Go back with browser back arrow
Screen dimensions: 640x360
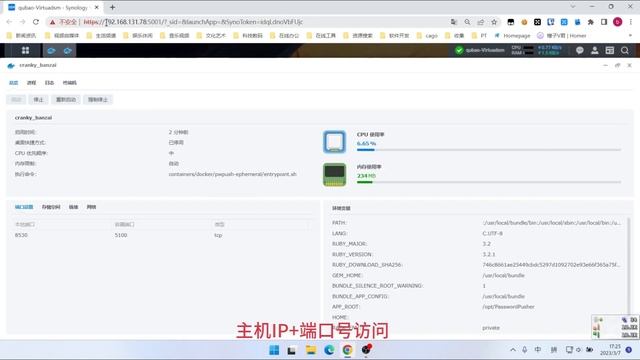9,22
